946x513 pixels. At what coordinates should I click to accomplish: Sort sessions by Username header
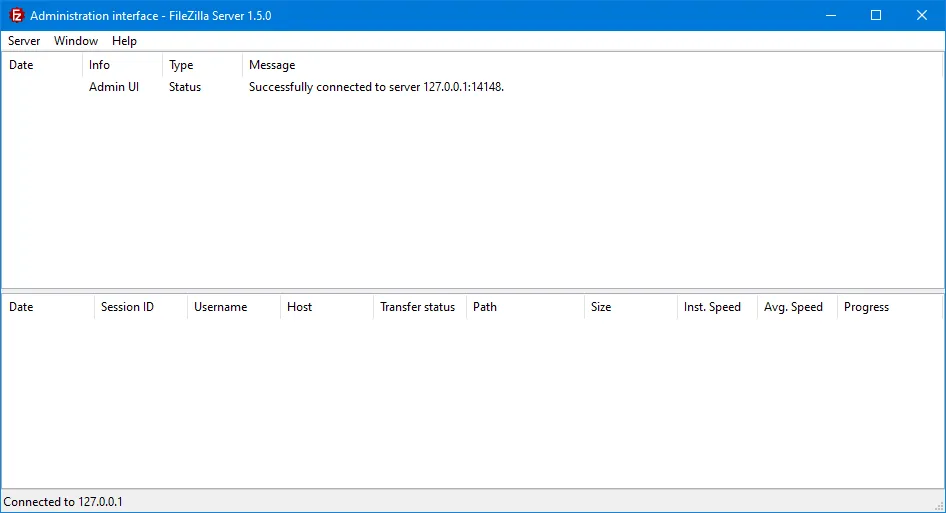(234, 307)
